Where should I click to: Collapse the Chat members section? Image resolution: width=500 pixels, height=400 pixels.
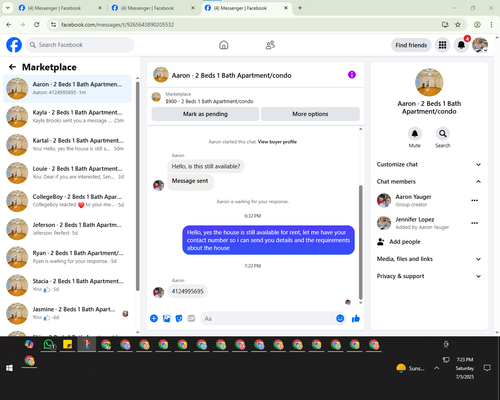coord(429,181)
